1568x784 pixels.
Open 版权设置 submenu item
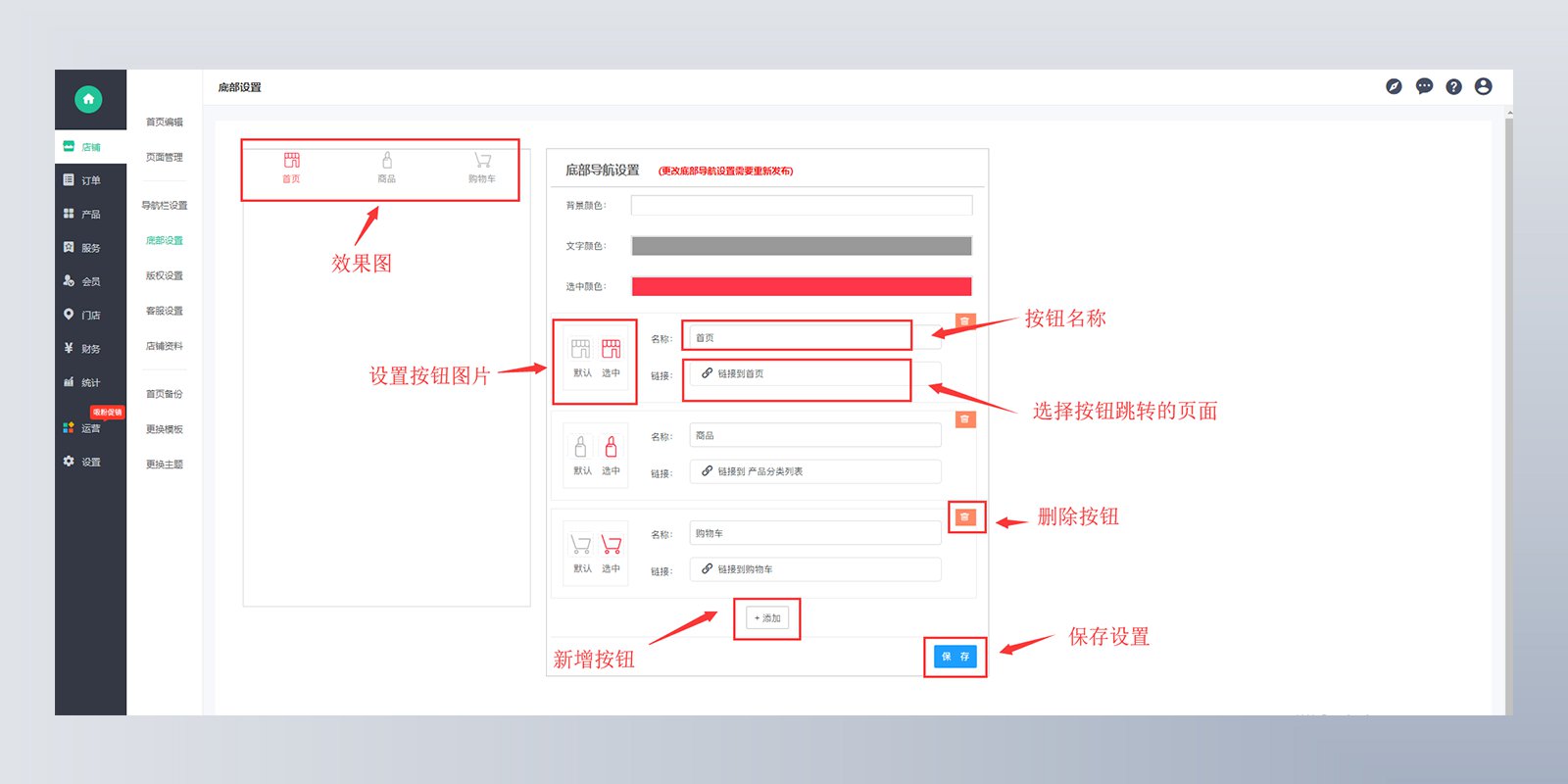[165, 275]
